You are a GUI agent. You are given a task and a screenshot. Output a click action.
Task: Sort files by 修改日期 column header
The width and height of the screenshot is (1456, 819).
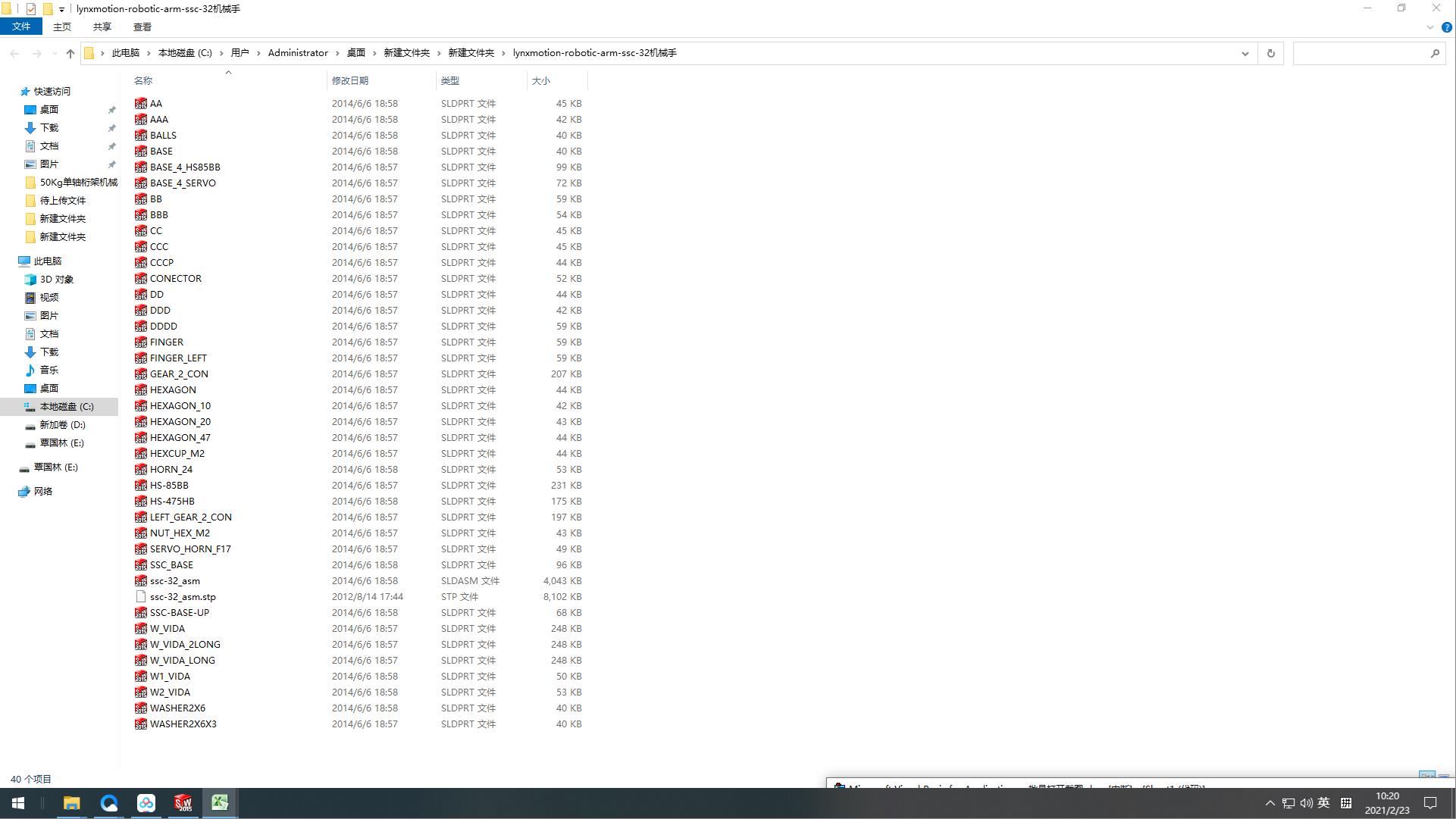(350, 80)
